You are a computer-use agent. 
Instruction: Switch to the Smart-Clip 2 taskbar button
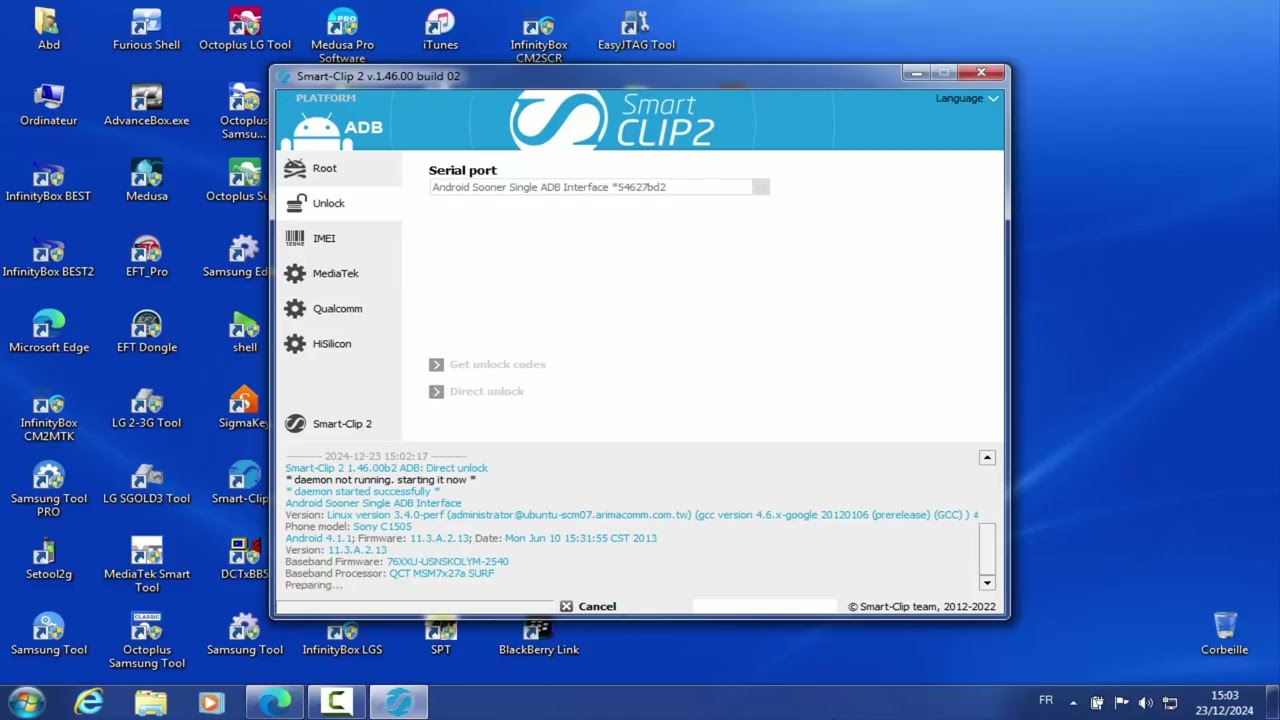[399, 702]
